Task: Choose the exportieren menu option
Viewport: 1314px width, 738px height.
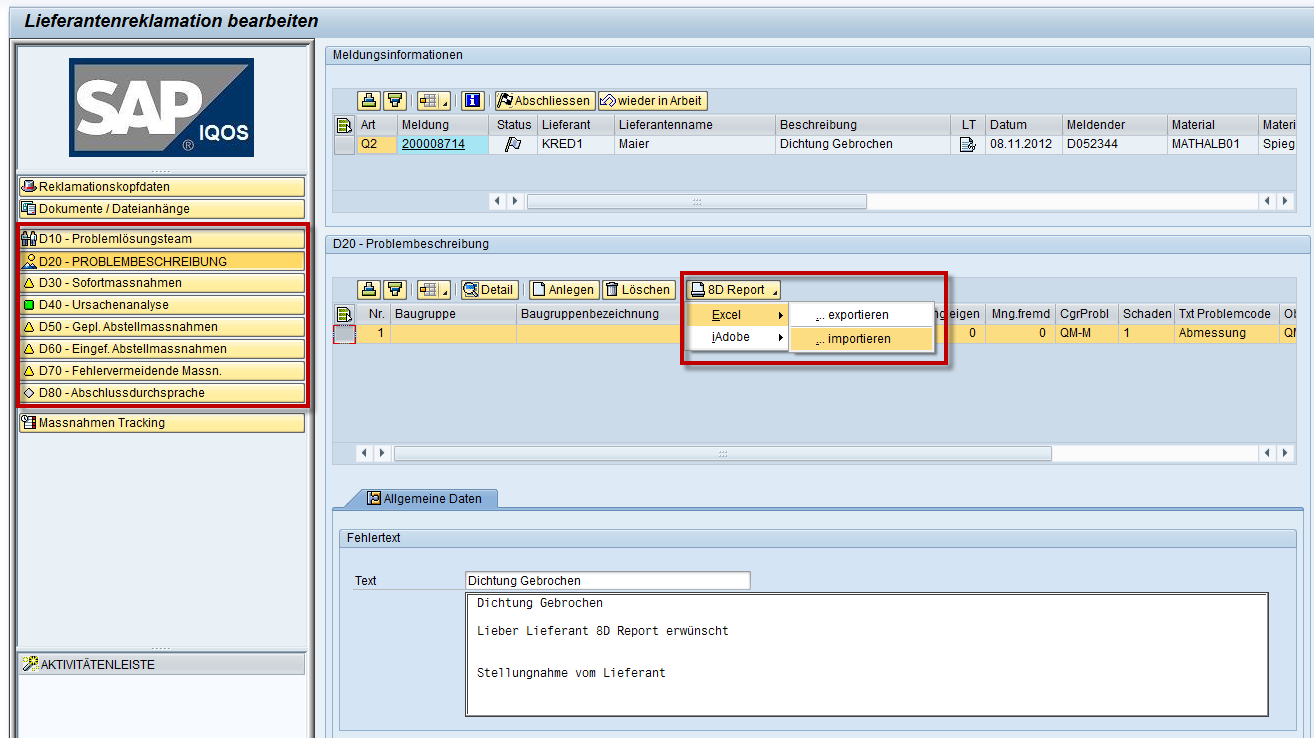Action: tap(862, 315)
